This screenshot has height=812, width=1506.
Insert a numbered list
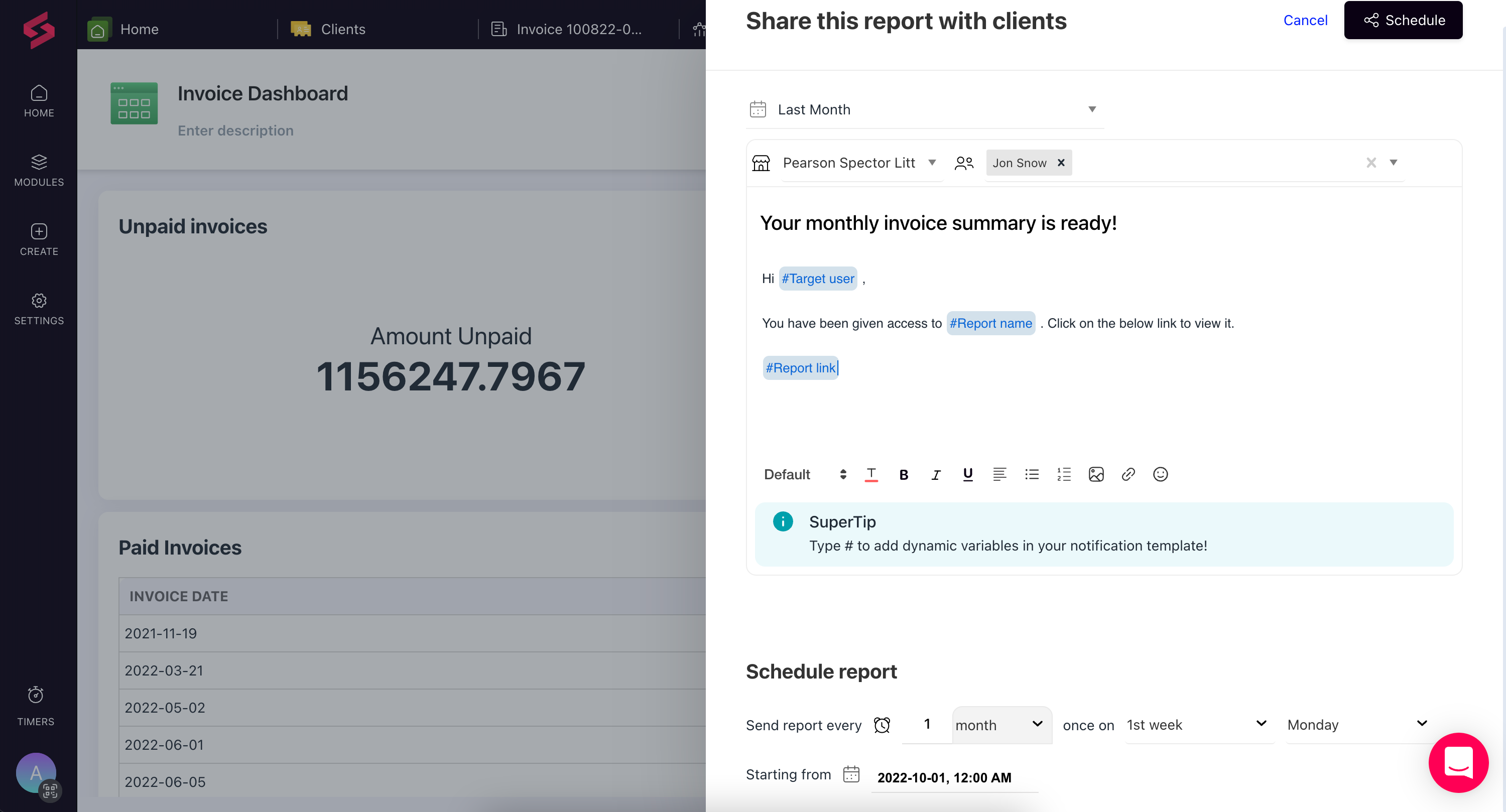pos(1064,475)
